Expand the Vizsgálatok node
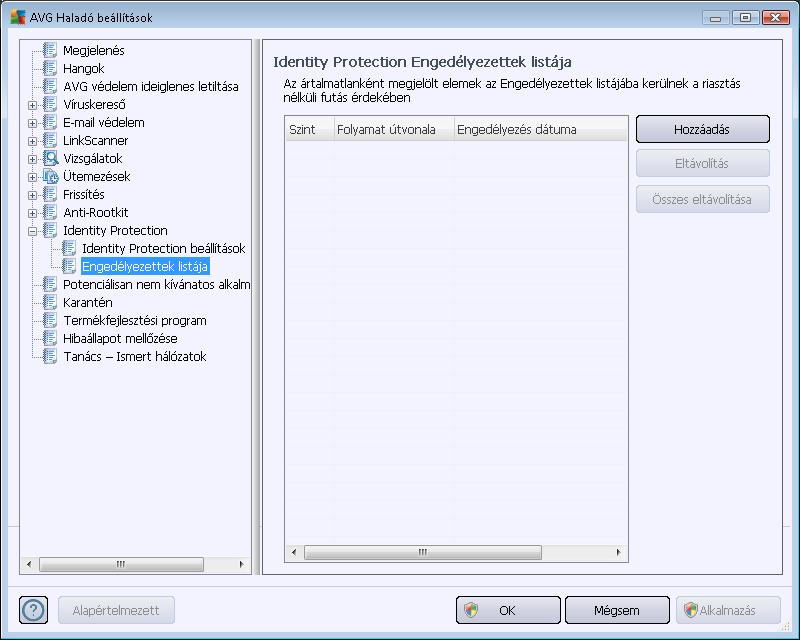 coord(33,159)
